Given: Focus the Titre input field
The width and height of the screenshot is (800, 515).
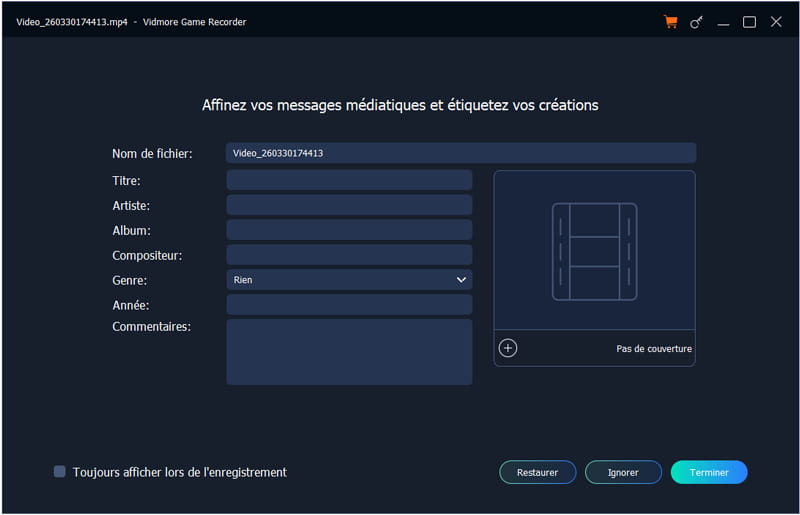Looking at the screenshot, I should (x=349, y=180).
